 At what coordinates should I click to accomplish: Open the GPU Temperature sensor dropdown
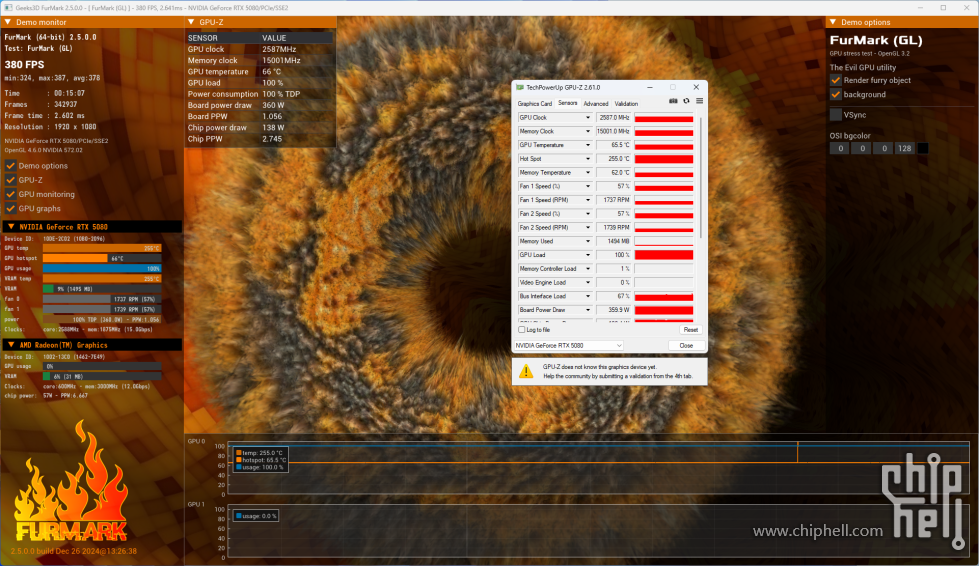click(588, 145)
